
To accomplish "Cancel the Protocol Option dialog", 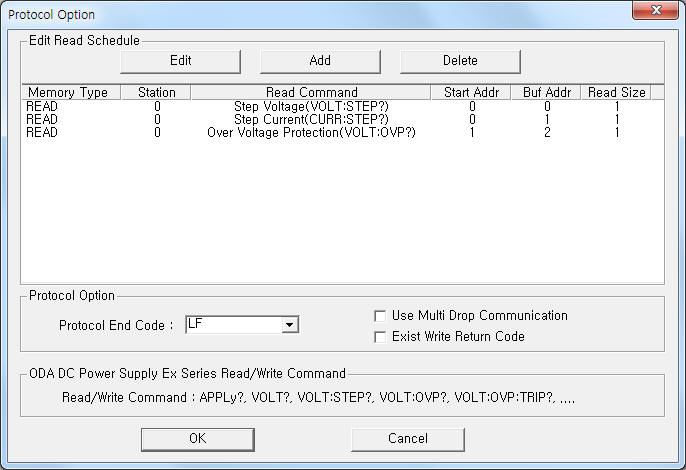I will point(408,439).
